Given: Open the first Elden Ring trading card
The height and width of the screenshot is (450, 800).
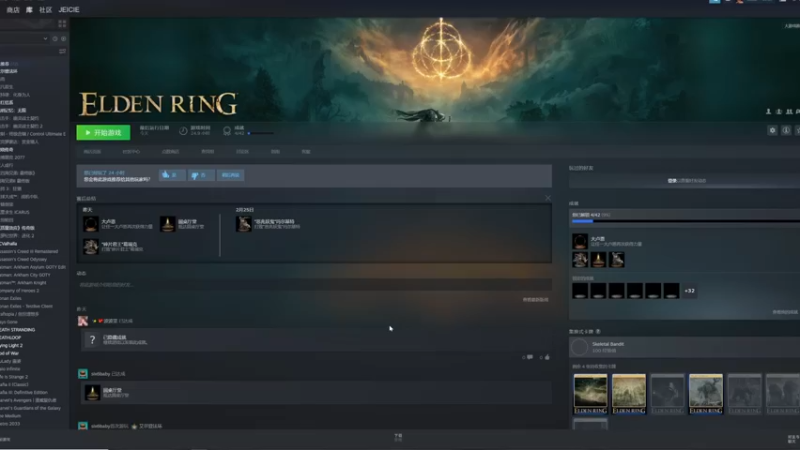Looking at the screenshot, I should (x=590, y=394).
